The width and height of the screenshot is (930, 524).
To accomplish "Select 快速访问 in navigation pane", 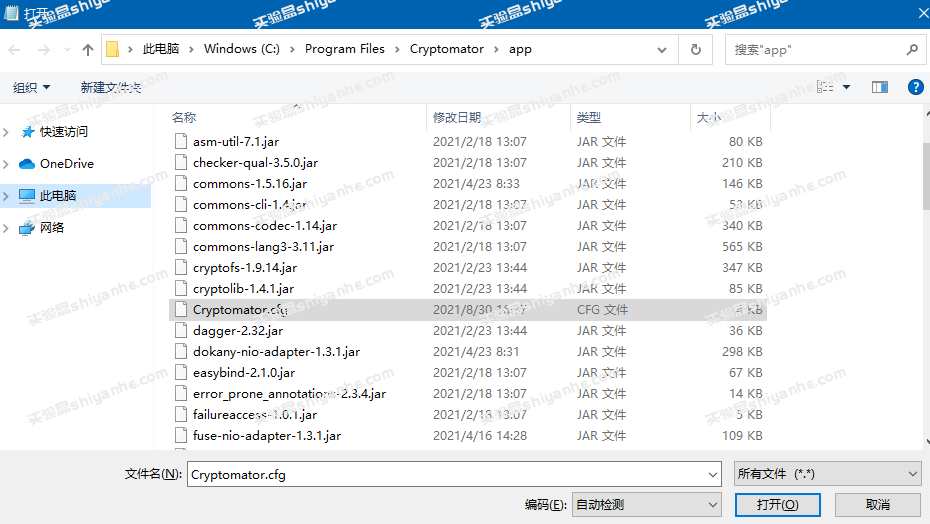I will (x=63, y=132).
